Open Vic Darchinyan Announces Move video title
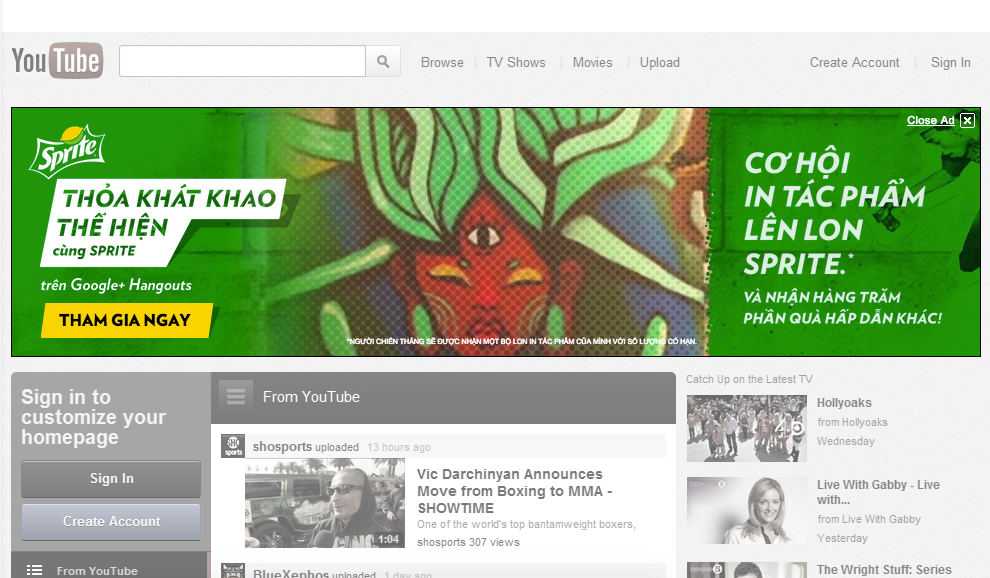This screenshot has width=990, height=578. click(515, 491)
